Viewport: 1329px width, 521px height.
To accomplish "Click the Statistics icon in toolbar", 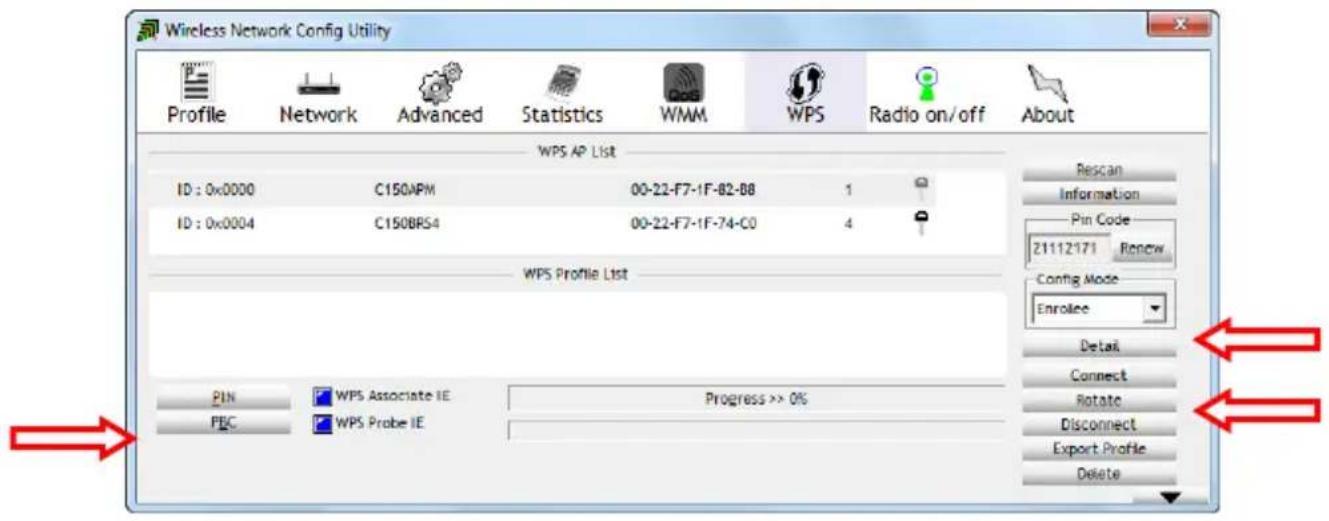I will click(x=562, y=84).
